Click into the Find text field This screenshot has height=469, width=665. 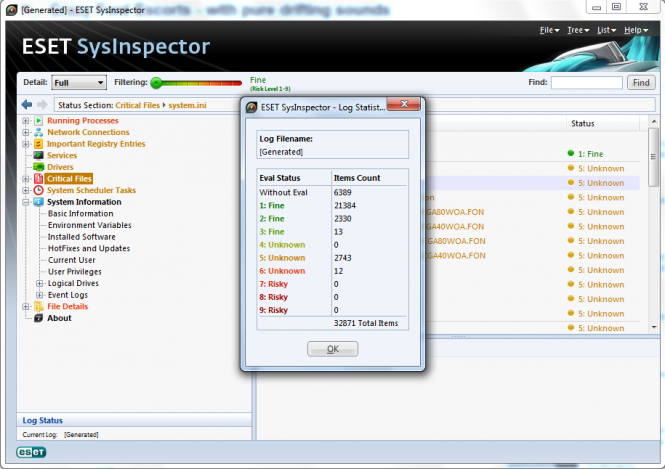coord(587,83)
